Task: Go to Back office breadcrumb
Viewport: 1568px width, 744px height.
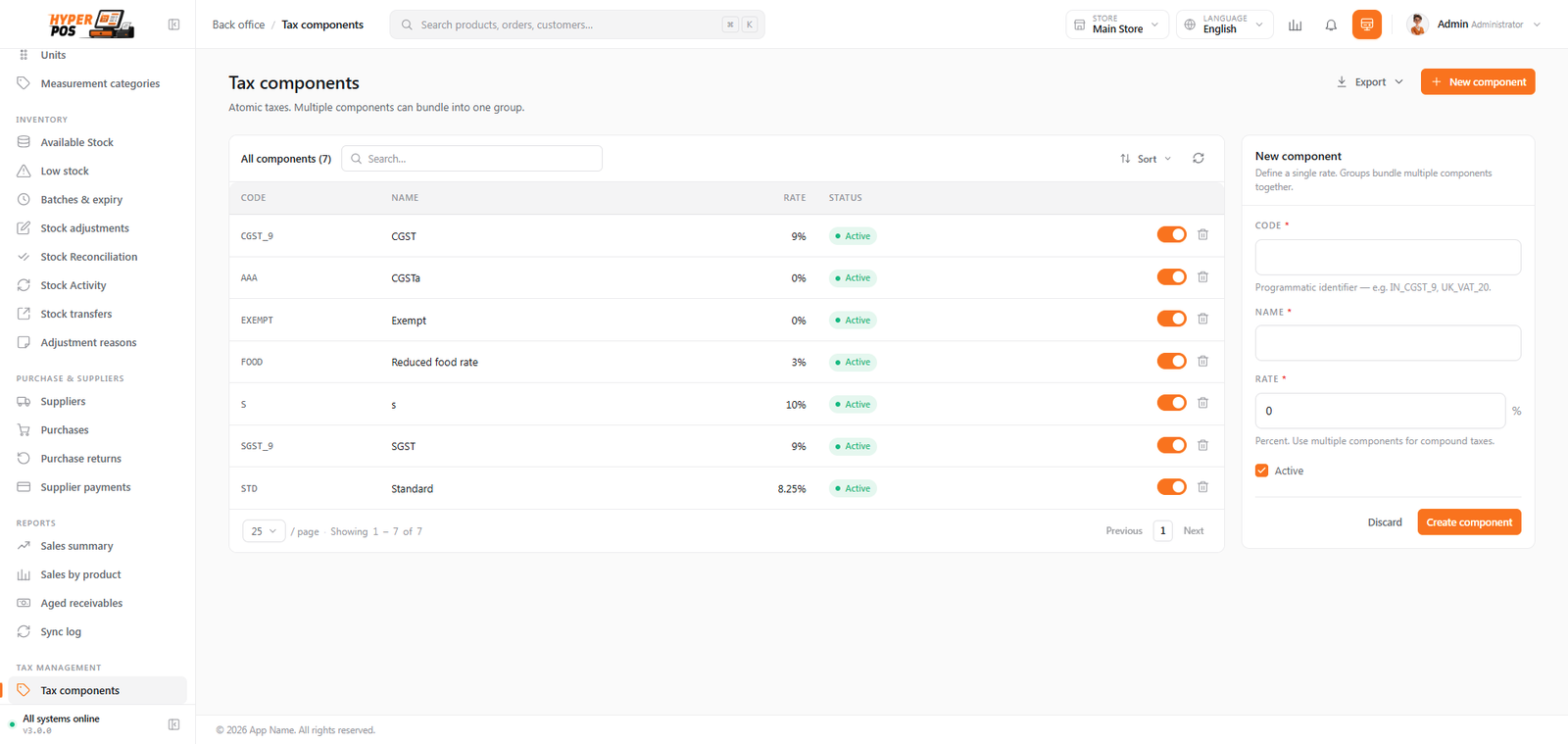Action: [238, 25]
